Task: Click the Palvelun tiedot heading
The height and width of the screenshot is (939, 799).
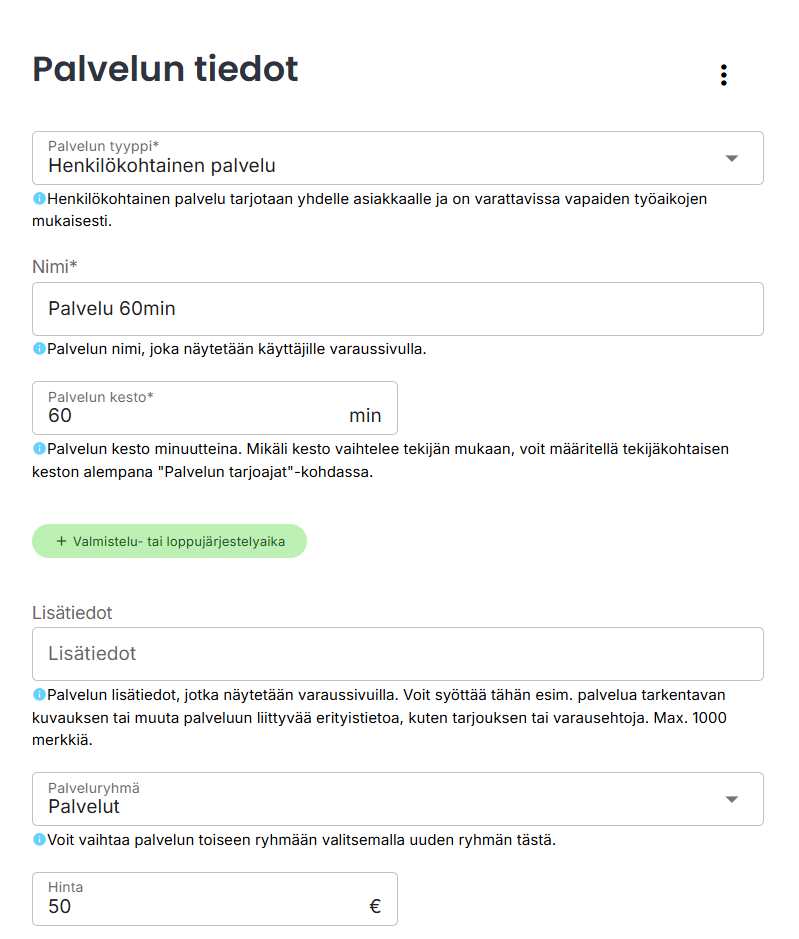Action: [166, 70]
